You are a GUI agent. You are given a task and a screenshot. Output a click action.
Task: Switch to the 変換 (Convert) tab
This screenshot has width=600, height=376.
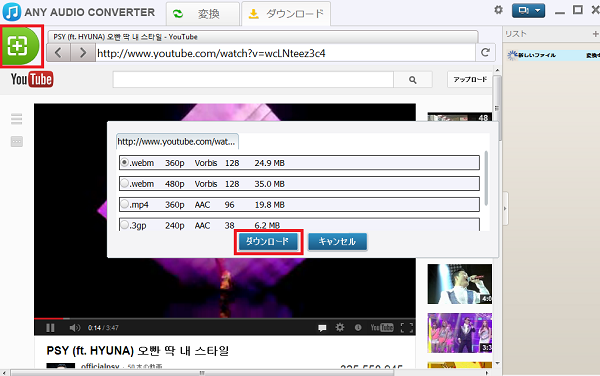(203, 14)
